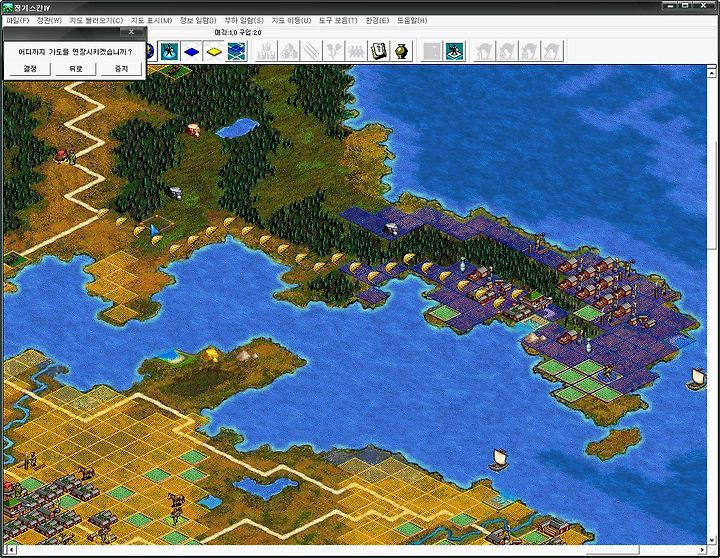Go back with the 뒤로 button
720x558 pixels.
(75, 69)
